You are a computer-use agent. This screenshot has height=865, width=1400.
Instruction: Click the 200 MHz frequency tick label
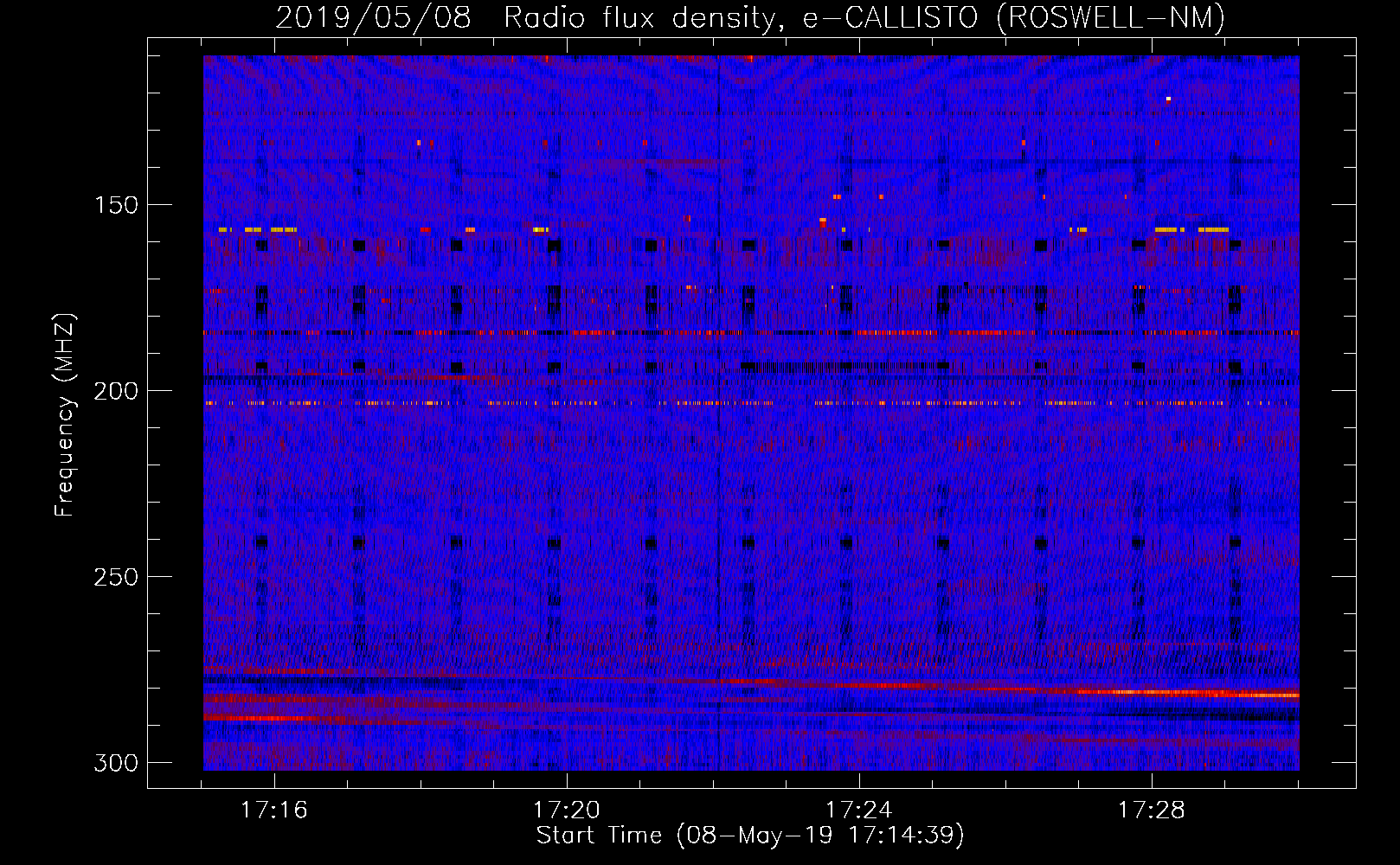click(115, 391)
